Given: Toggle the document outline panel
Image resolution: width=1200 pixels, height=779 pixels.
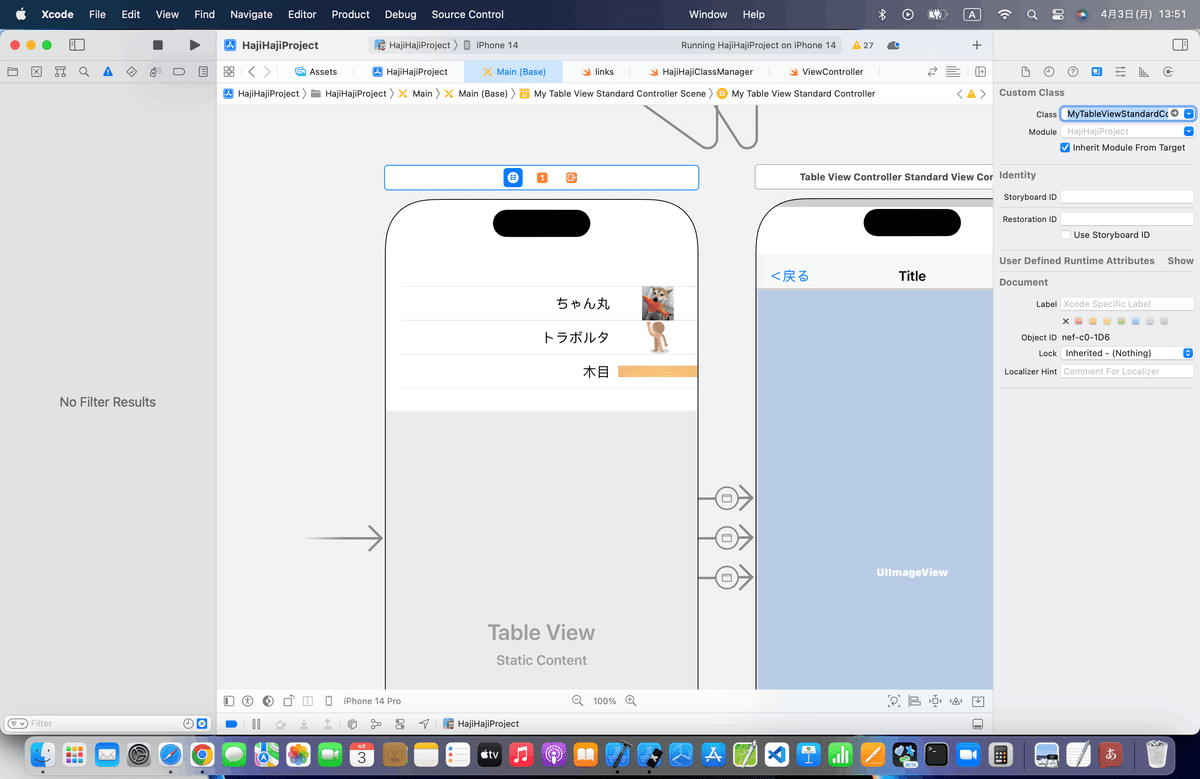Looking at the screenshot, I should pyautogui.click(x=229, y=701).
